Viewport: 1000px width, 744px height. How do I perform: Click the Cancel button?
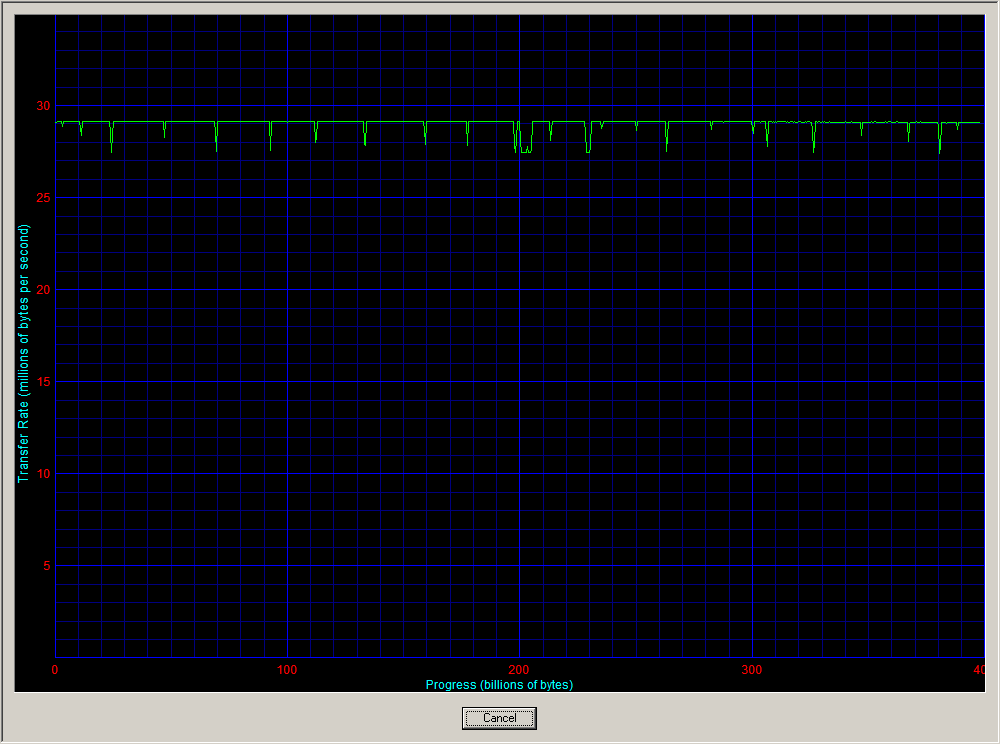[x=499, y=718]
